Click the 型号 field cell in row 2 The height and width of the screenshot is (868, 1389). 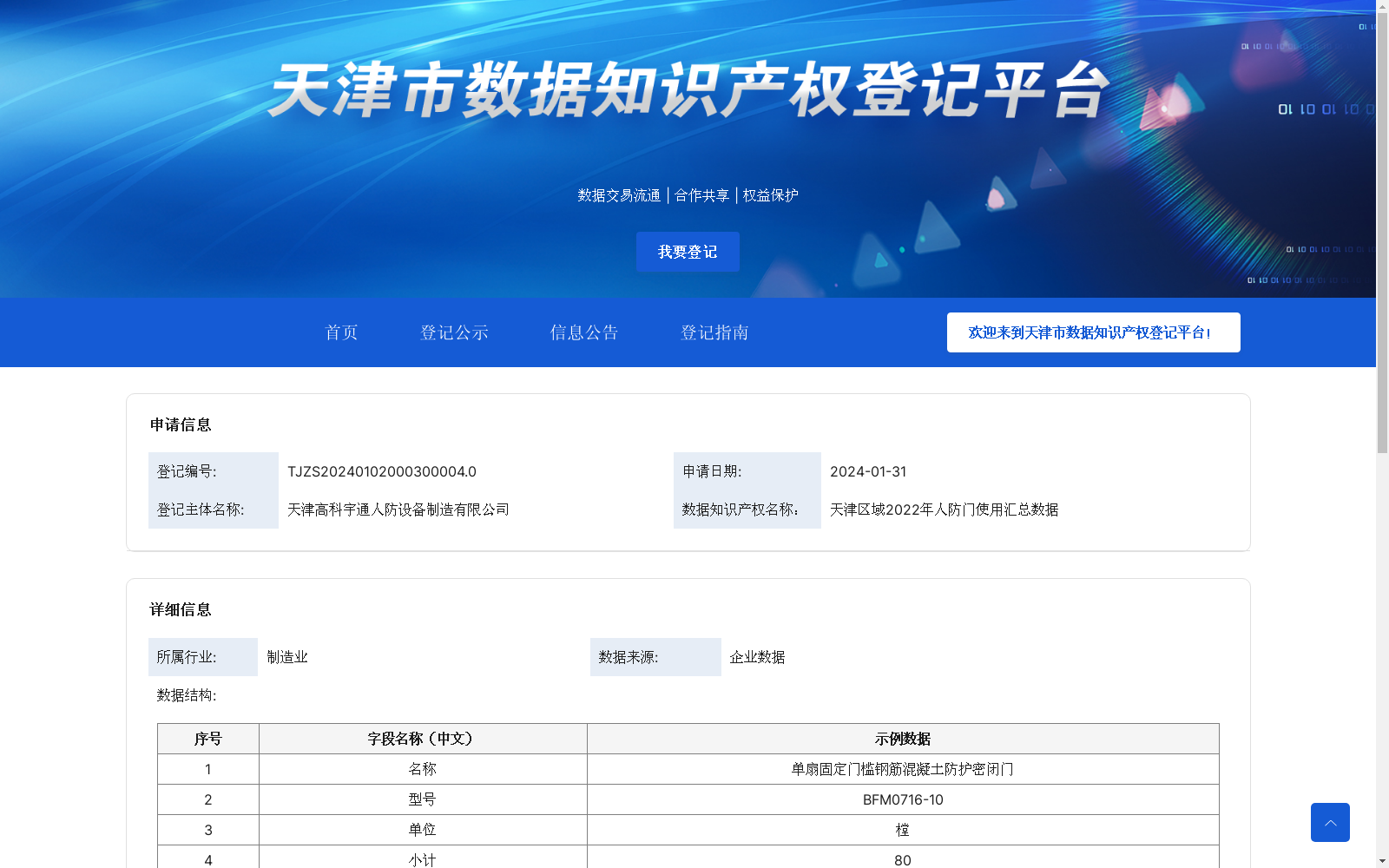(423, 799)
